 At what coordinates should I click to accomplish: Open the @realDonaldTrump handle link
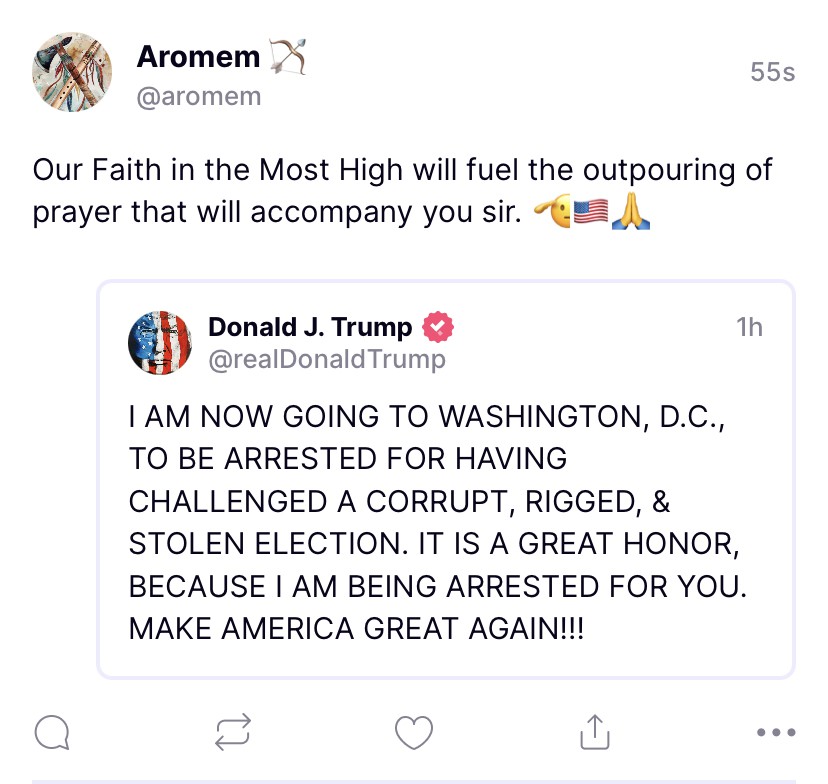tap(327, 358)
